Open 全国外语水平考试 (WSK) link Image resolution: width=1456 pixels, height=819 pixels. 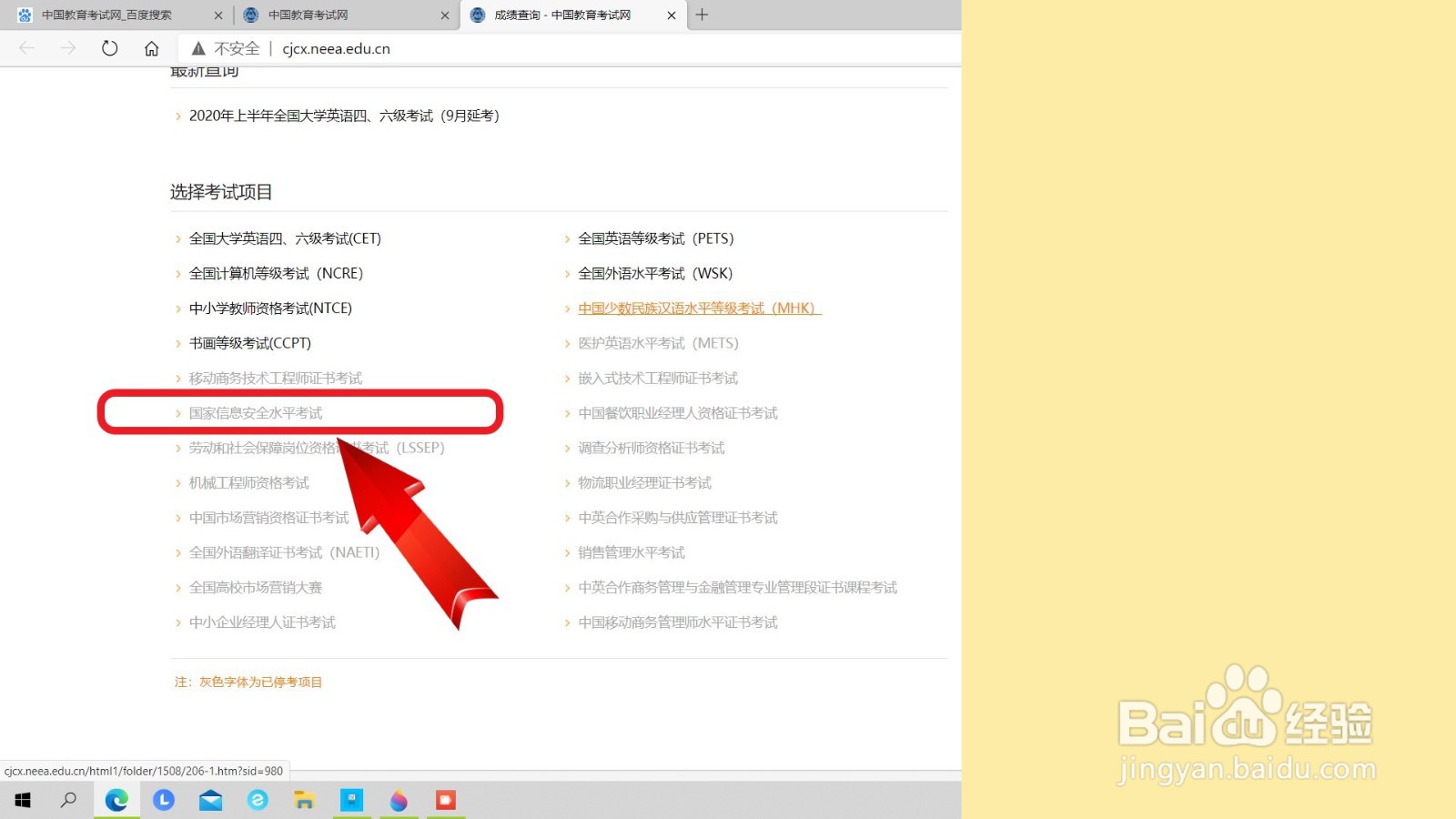pos(655,273)
